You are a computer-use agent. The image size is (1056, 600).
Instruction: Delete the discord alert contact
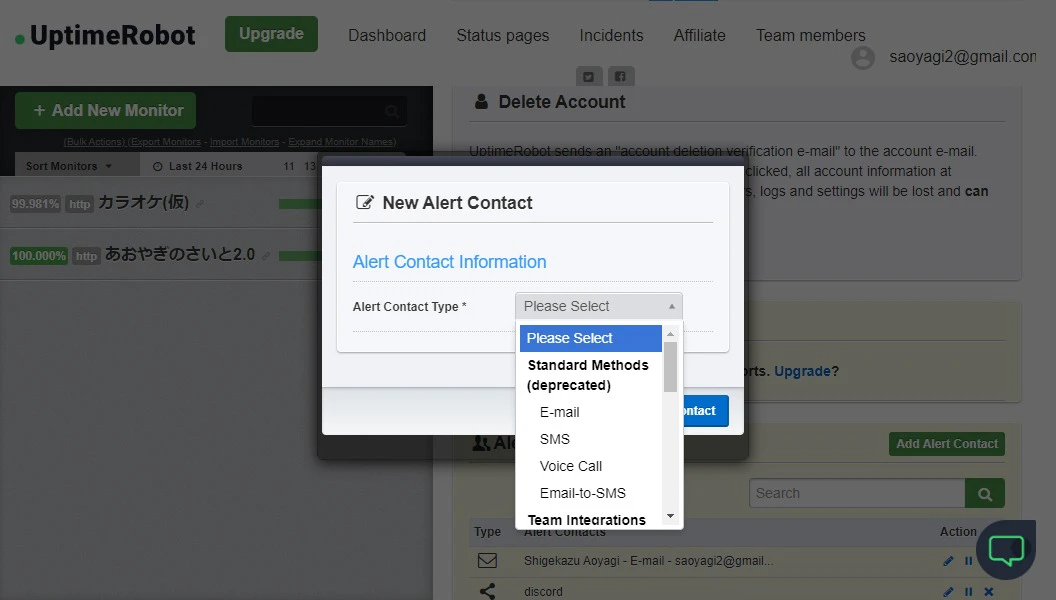989,592
